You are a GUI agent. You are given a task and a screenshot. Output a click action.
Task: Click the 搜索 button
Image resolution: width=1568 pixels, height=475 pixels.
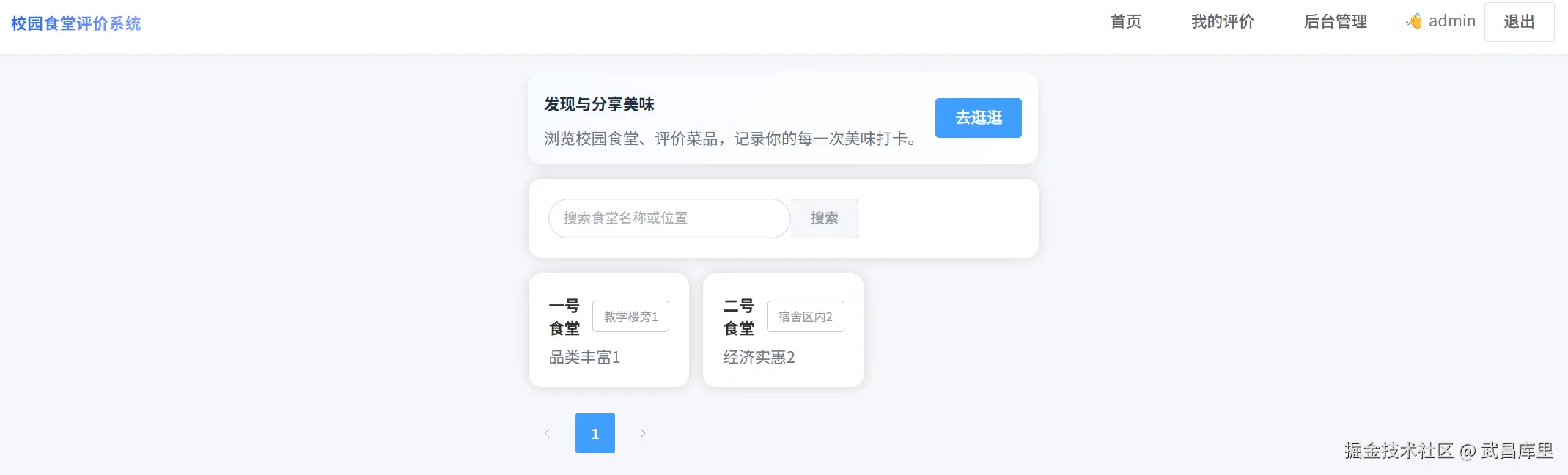pyautogui.click(x=824, y=218)
